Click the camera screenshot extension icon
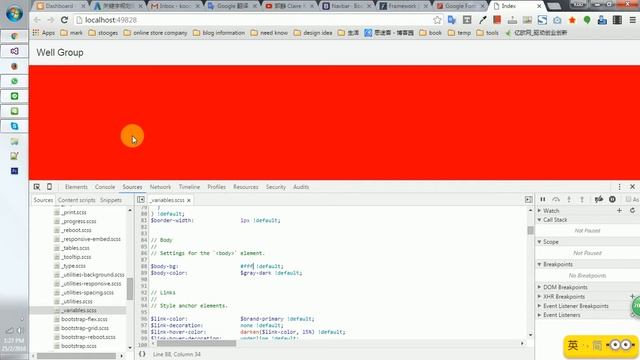The image size is (640, 360). coord(557,20)
